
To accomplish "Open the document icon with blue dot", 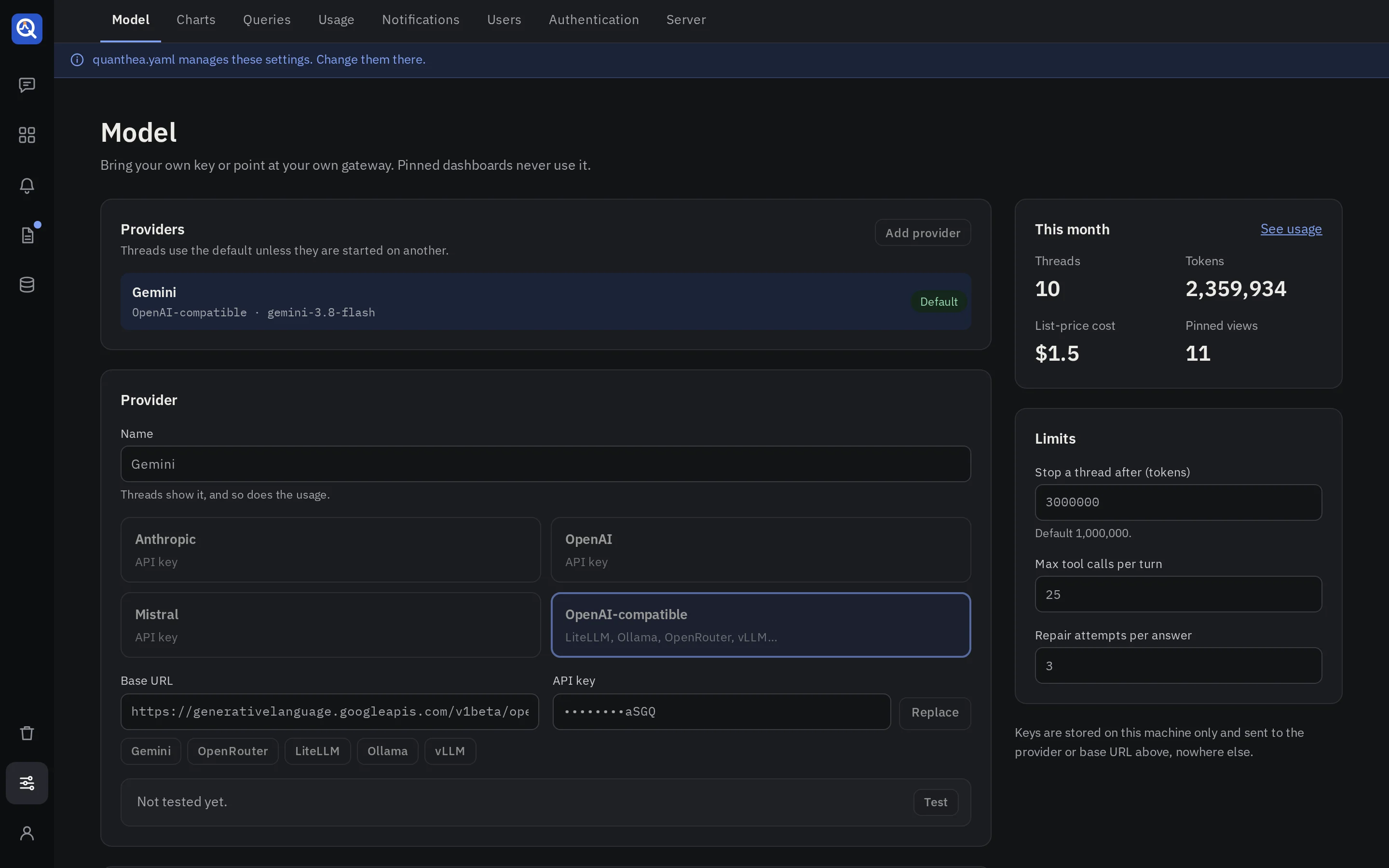I will click(27, 235).
